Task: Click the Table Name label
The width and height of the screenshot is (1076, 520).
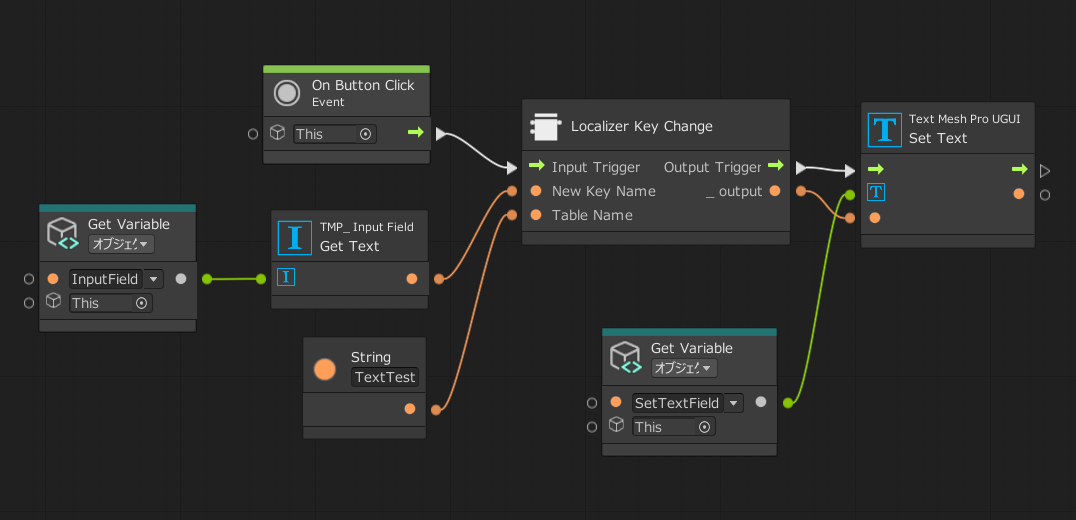Action: click(592, 215)
